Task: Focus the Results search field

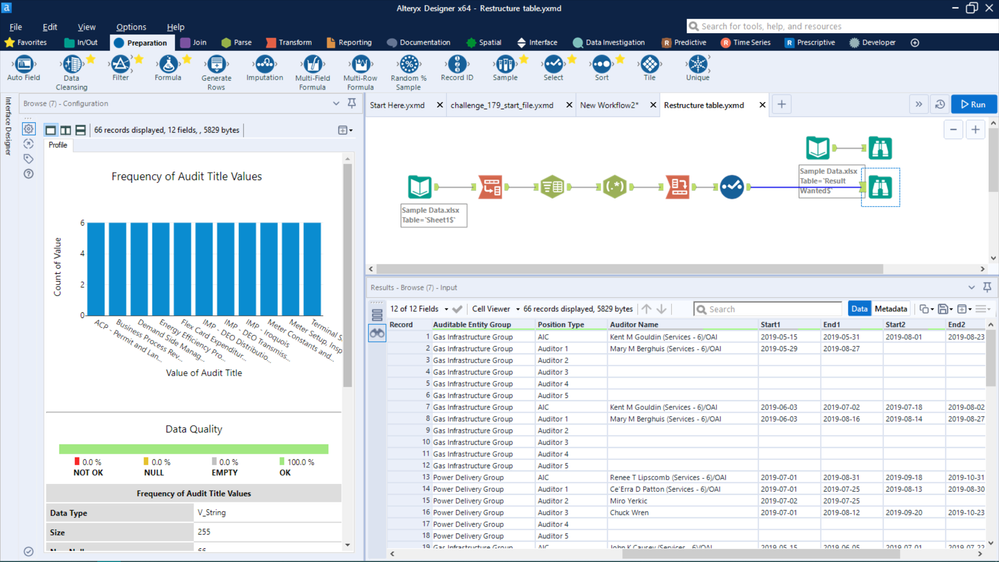Action: [768, 309]
